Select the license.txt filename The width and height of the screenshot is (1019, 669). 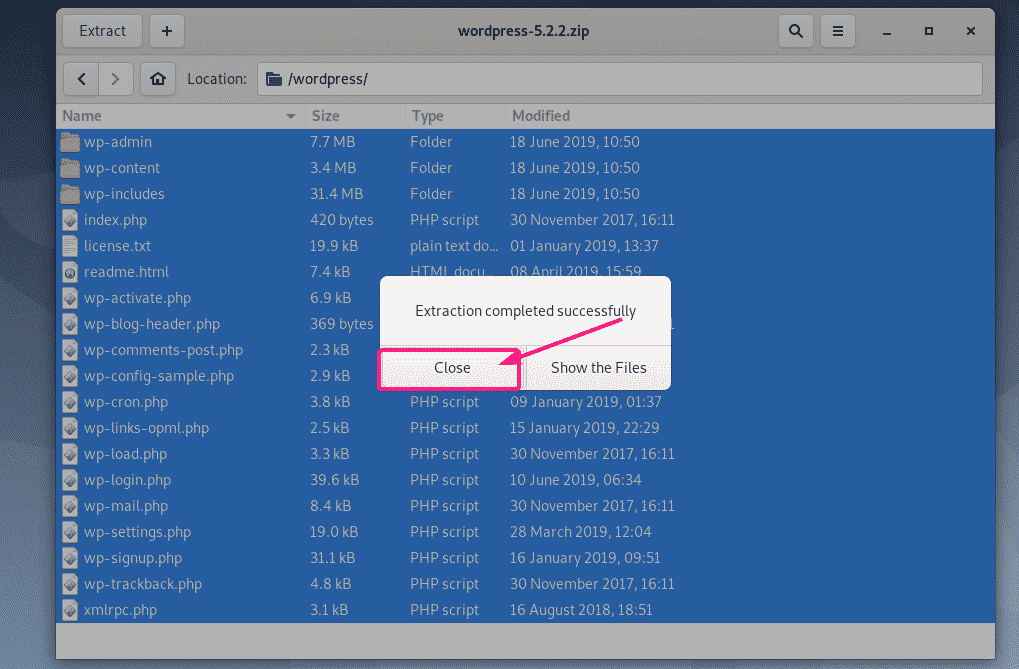tap(117, 246)
